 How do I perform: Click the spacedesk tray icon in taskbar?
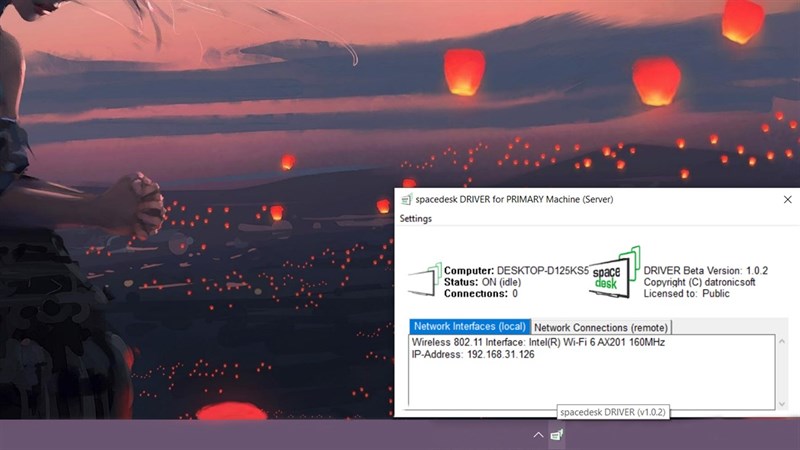click(x=557, y=435)
